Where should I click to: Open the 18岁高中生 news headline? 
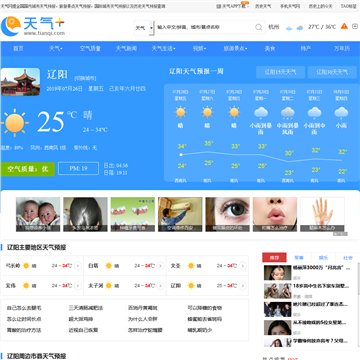321,286
